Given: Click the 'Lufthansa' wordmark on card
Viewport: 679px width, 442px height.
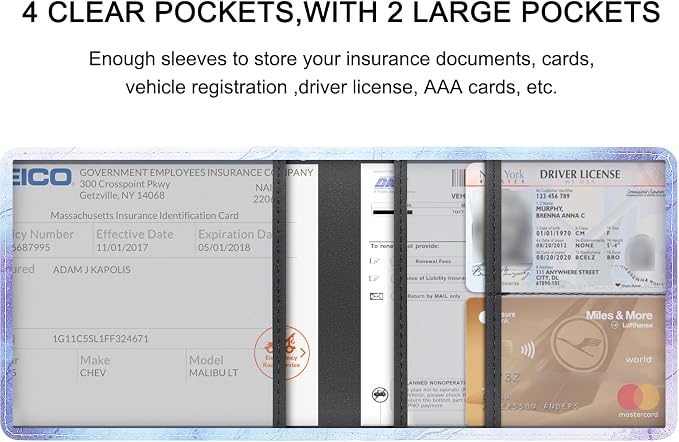Looking at the screenshot, I should [636, 325].
